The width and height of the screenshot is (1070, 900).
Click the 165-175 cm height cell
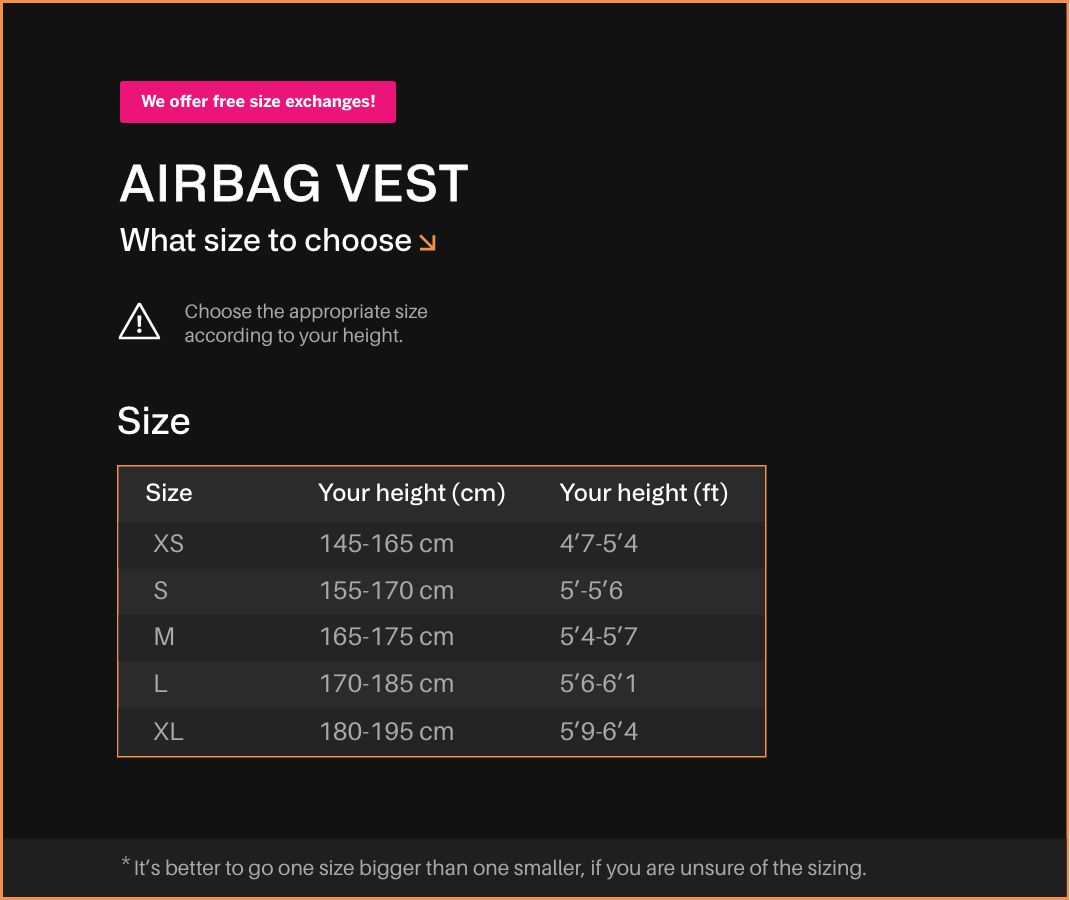386,637
